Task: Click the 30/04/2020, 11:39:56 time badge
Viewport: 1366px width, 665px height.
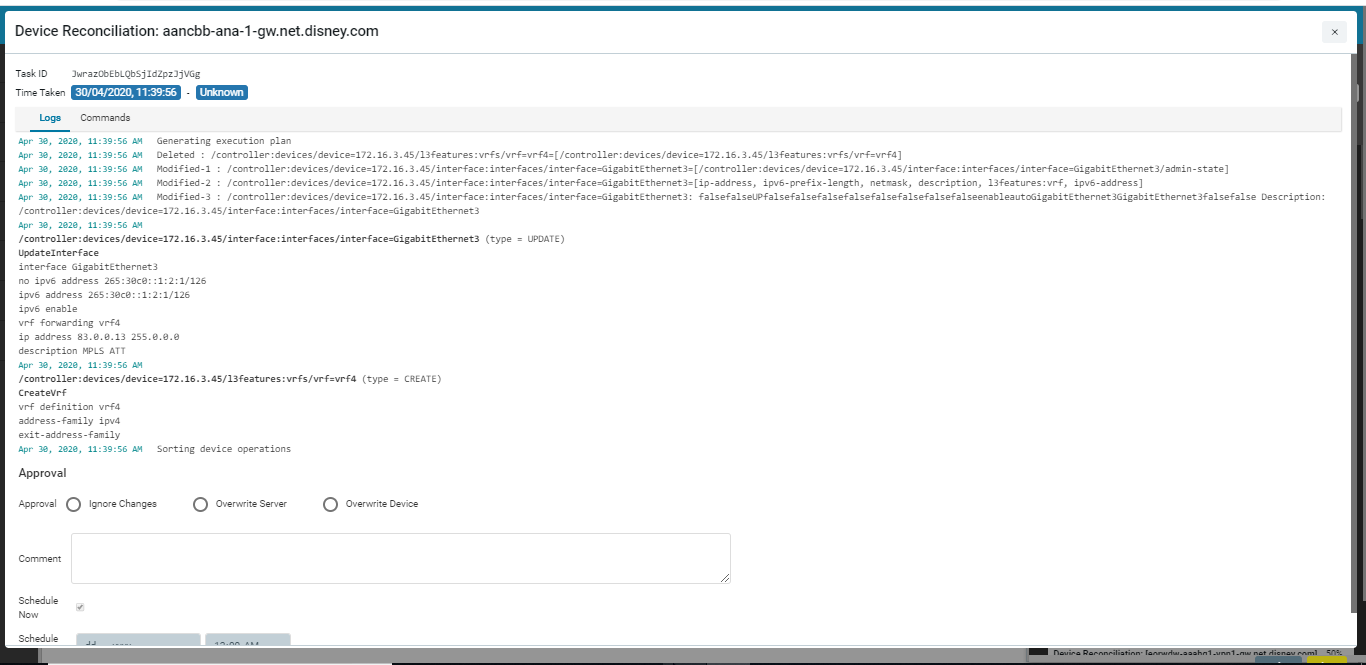Action: point(126,92)
